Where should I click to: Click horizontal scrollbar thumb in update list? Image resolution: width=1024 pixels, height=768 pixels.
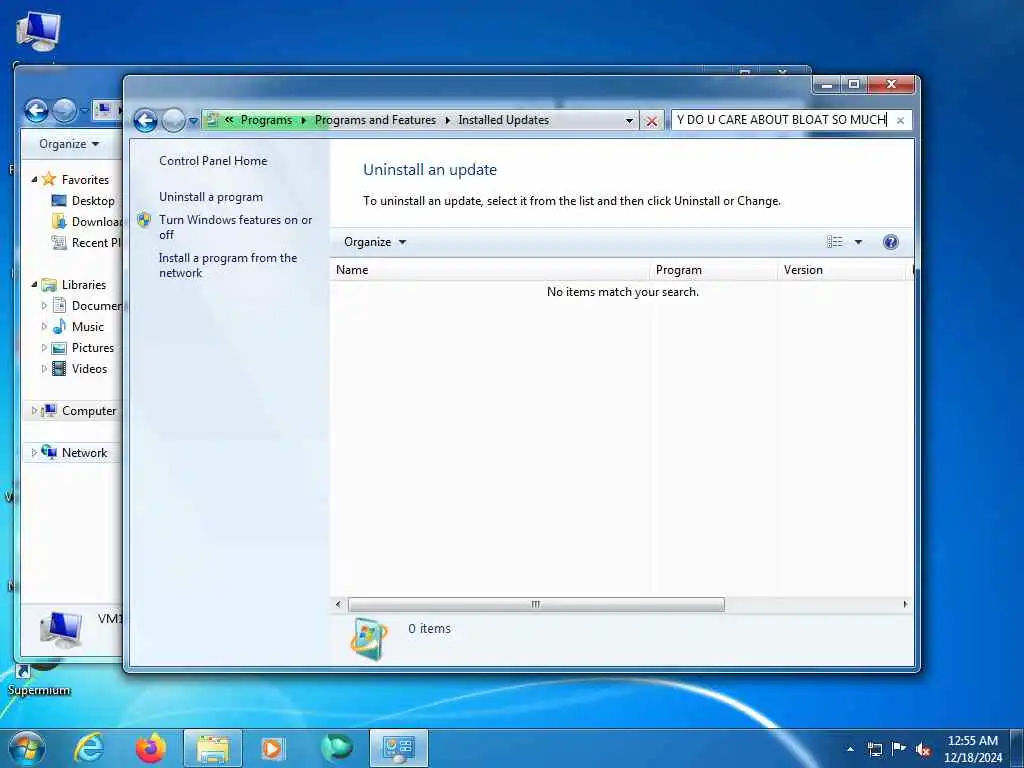[536, 605]
